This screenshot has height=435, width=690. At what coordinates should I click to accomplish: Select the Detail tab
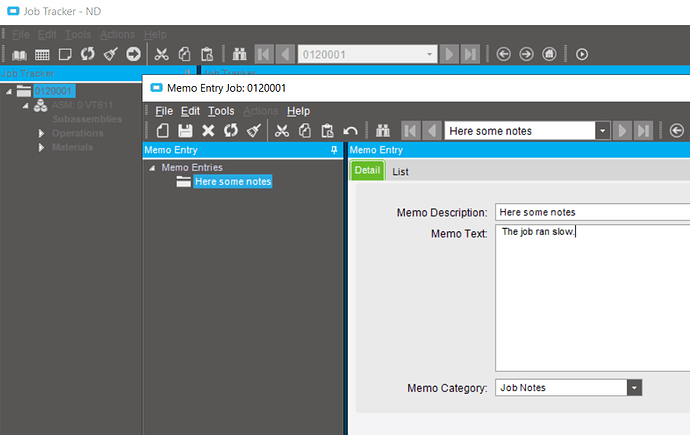coord(367,170)
